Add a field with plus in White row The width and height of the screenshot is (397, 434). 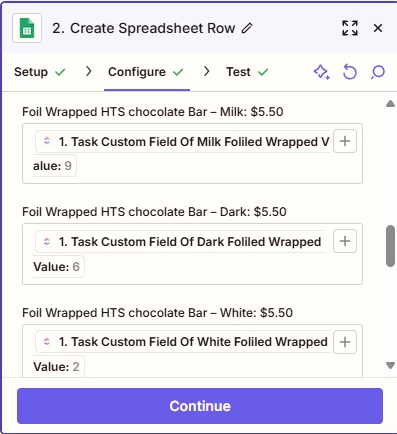coord(345,342)
